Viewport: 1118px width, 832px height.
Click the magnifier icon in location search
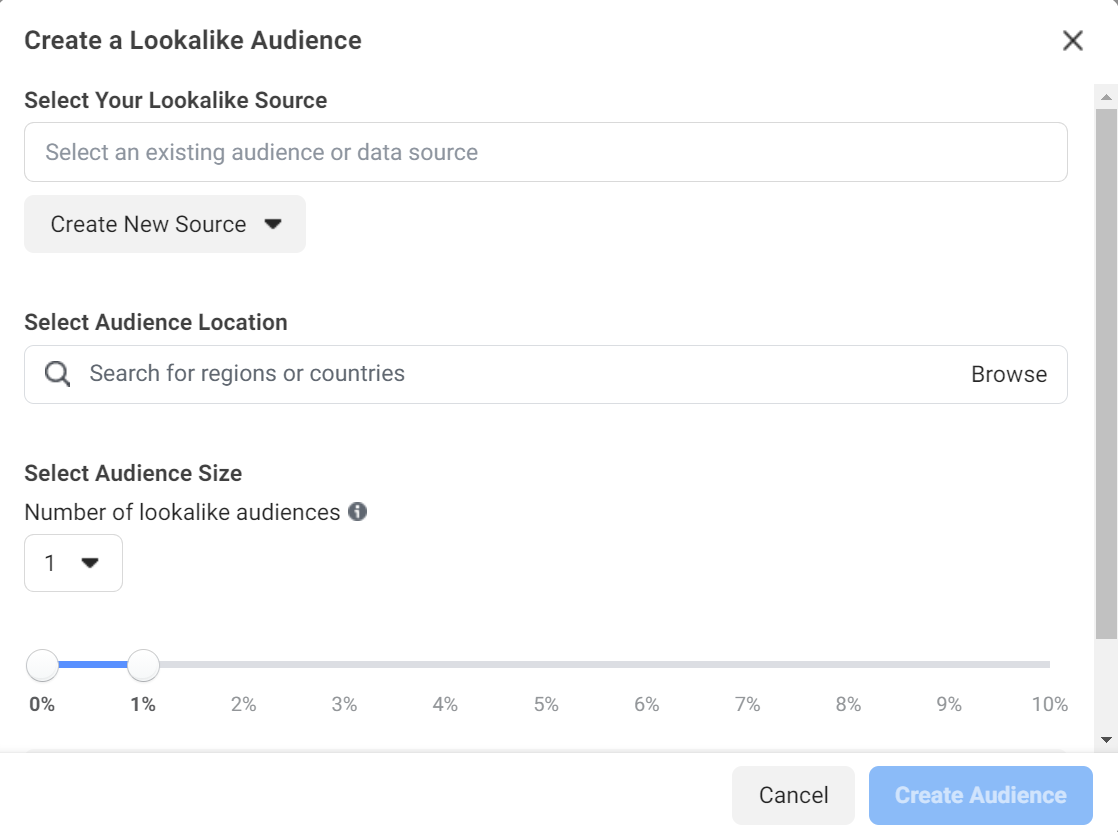click(58, 374)
